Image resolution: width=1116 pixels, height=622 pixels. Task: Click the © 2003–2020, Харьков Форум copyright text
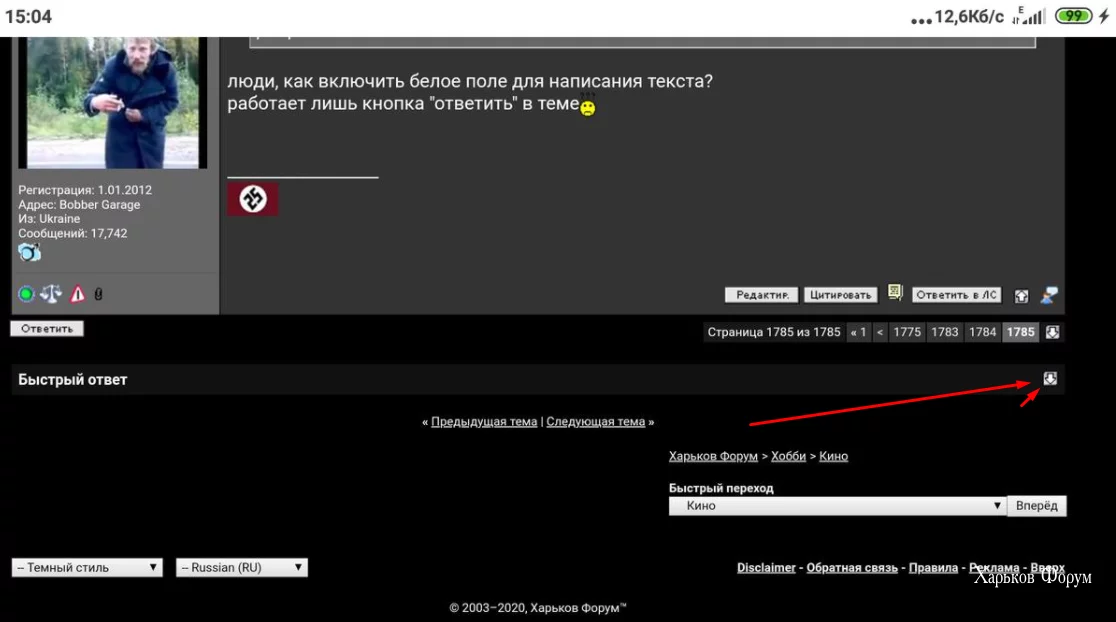coord(538,608)
